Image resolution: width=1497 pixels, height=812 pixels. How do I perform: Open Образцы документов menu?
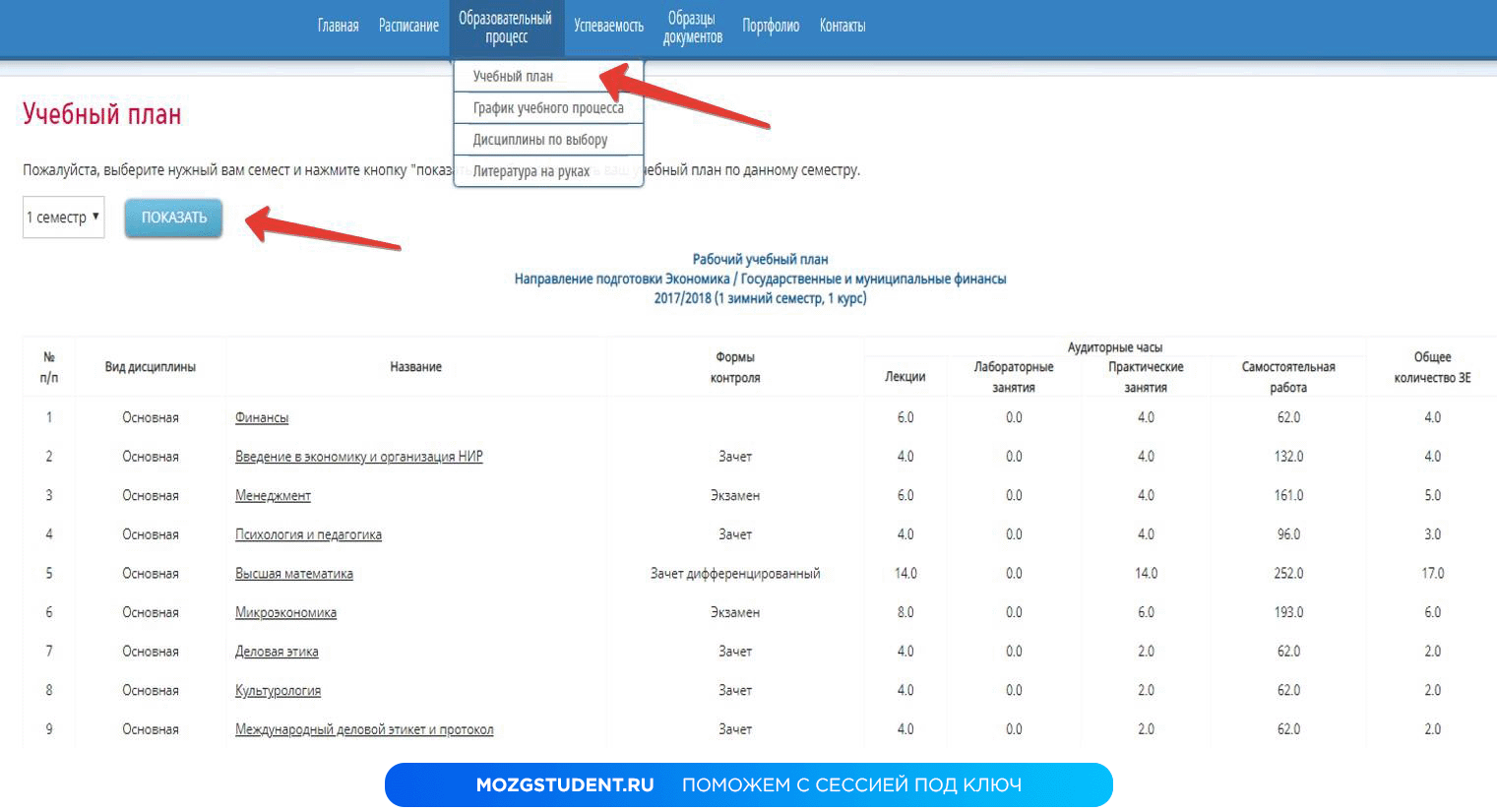point(692,28)
